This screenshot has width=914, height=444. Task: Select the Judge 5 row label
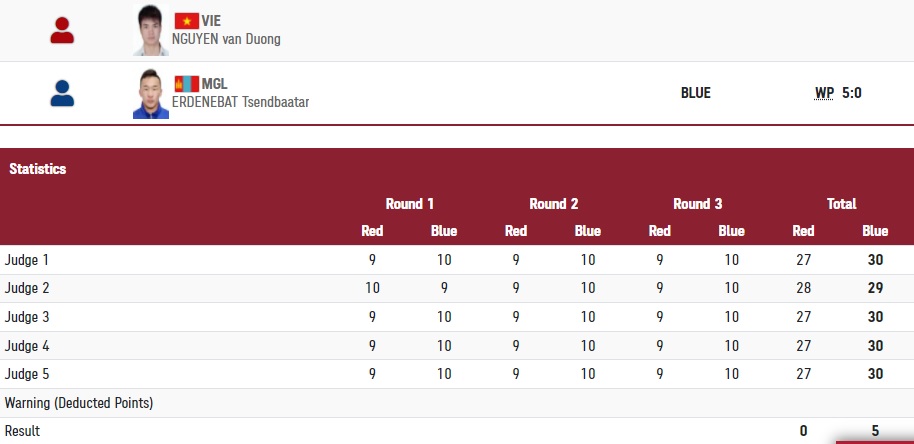point(27,374)
